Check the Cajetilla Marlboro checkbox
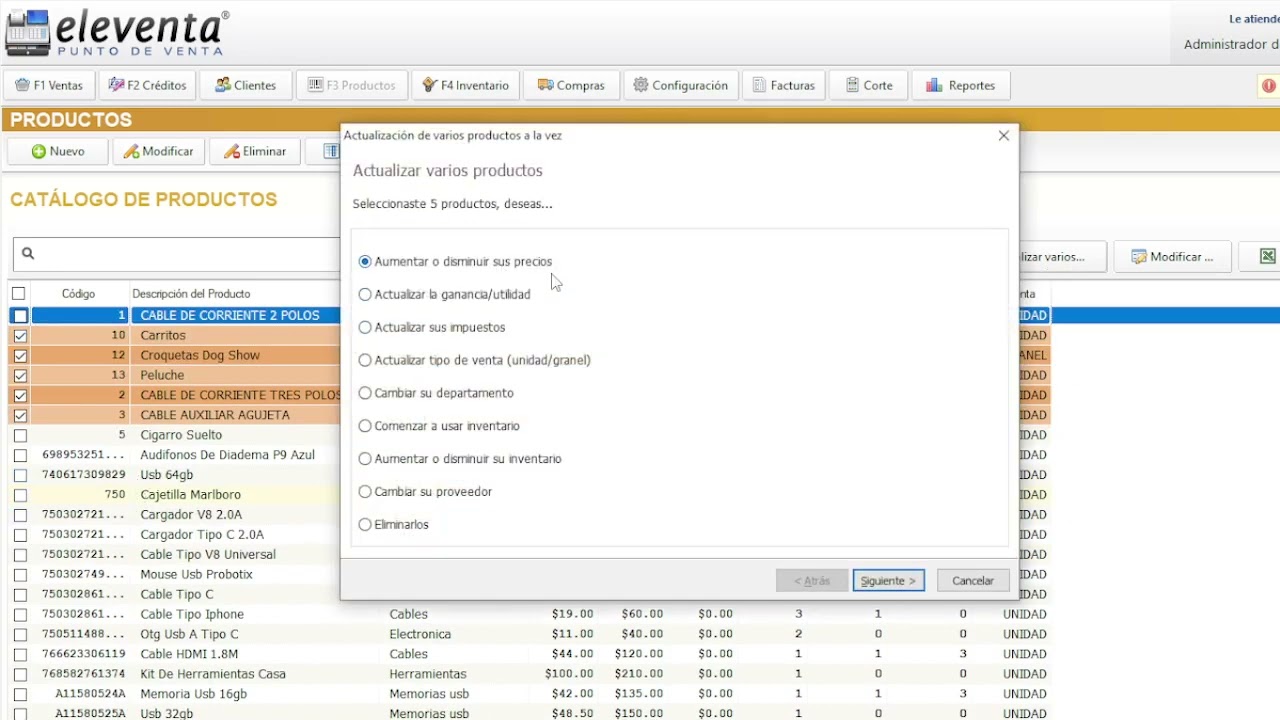Image resolution: width=1280 pixels, height=720 pixels. point(20,495)
